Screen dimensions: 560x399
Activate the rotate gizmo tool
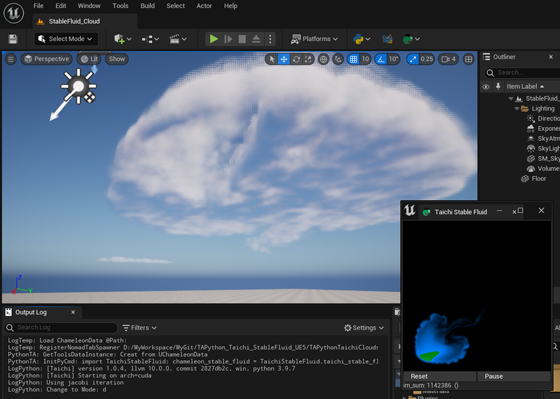(x=296, y=59)
